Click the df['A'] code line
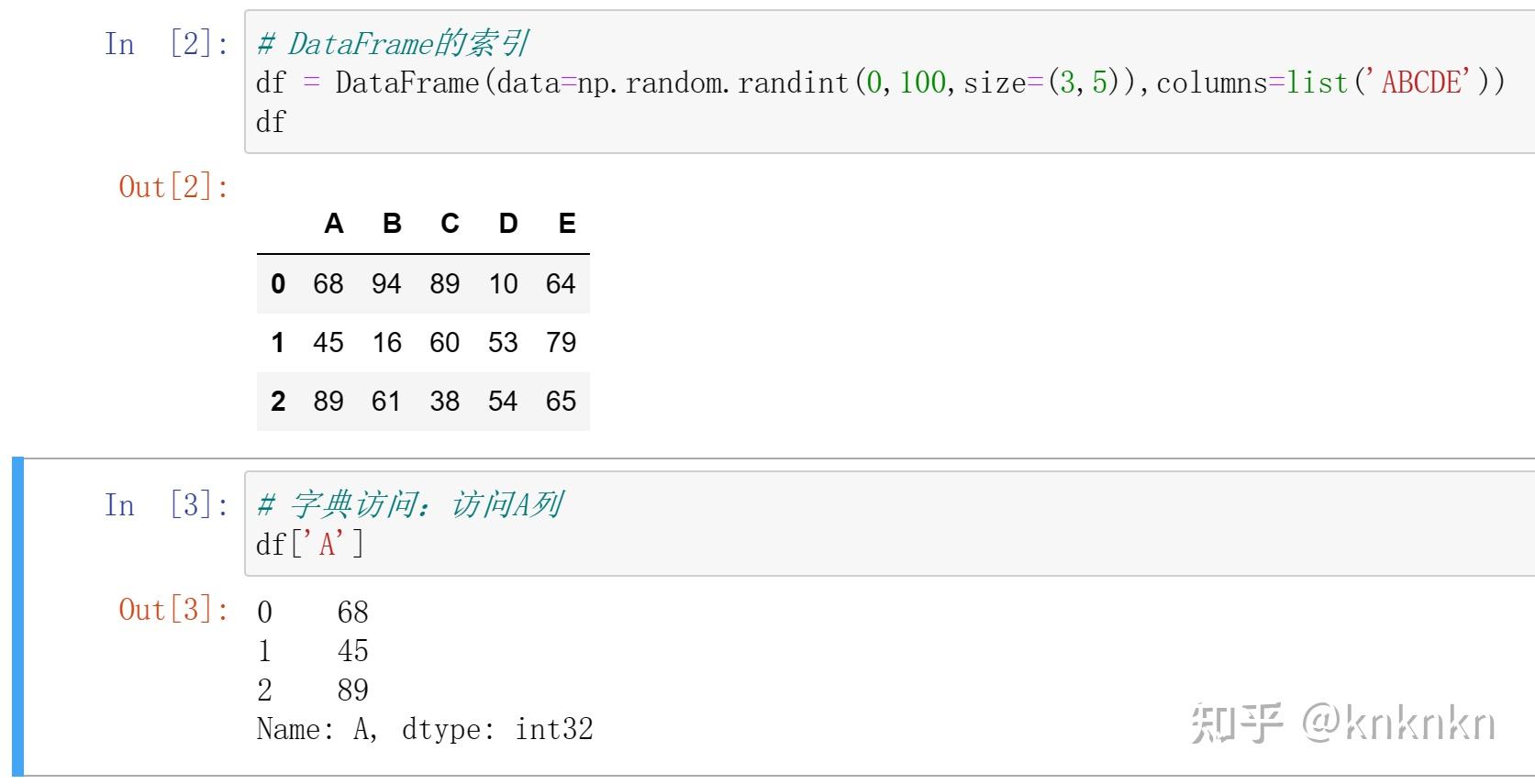The height and width of the screenshot is (784, 1535). point(310,545)
